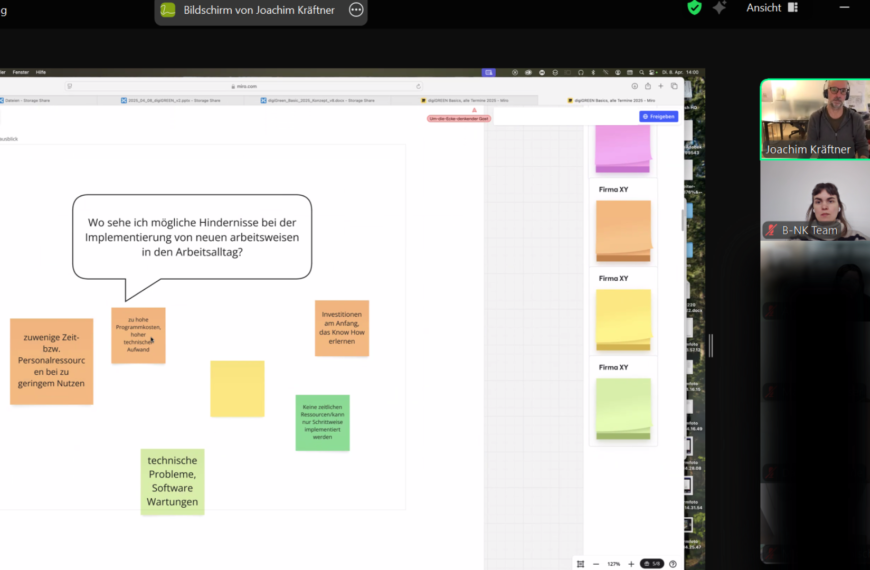Click the 'Um-die-Ecke-denkender Gast' cursor label

(459, 118)
